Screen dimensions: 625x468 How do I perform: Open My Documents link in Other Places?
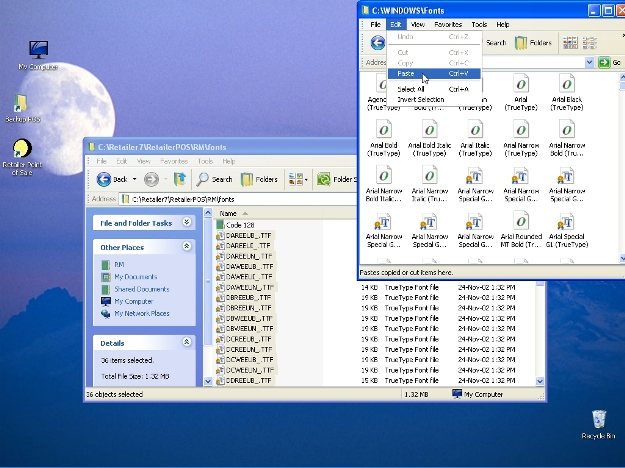[135, 277]
